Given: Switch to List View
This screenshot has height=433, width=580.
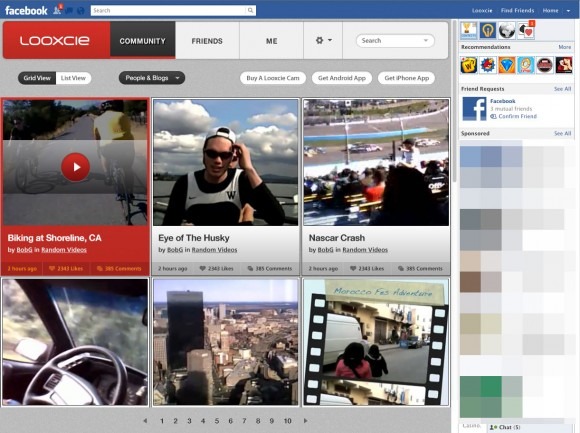Looking at the screenshot, I should point(73,78).
